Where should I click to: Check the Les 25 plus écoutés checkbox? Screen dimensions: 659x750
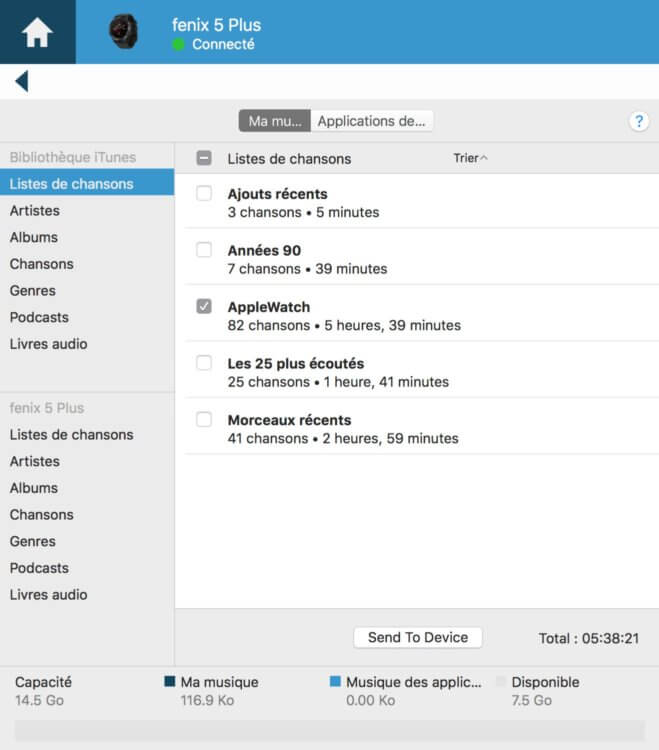(x=204, y=363)
